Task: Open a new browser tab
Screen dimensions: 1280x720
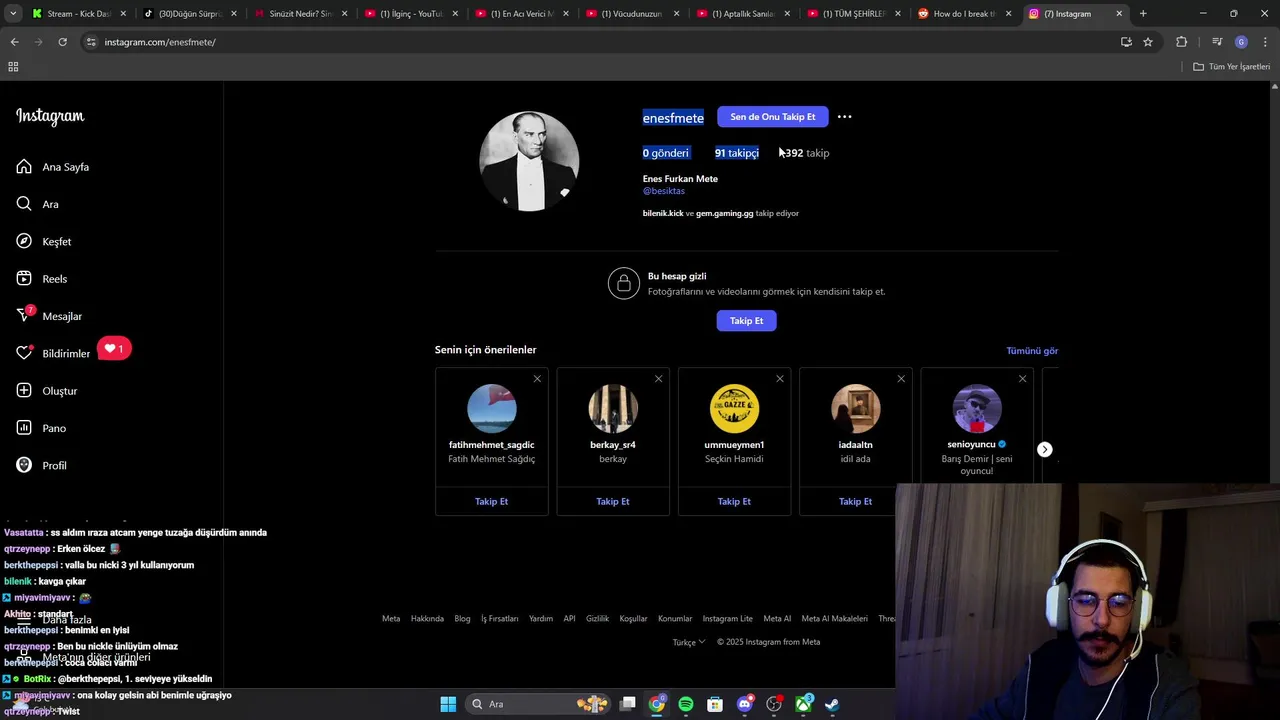Action: coord(1143,14)
